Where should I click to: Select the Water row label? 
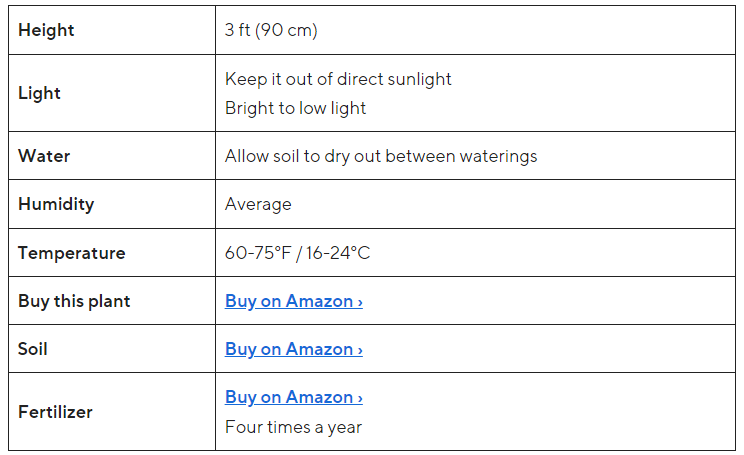[x=44, y=156]
